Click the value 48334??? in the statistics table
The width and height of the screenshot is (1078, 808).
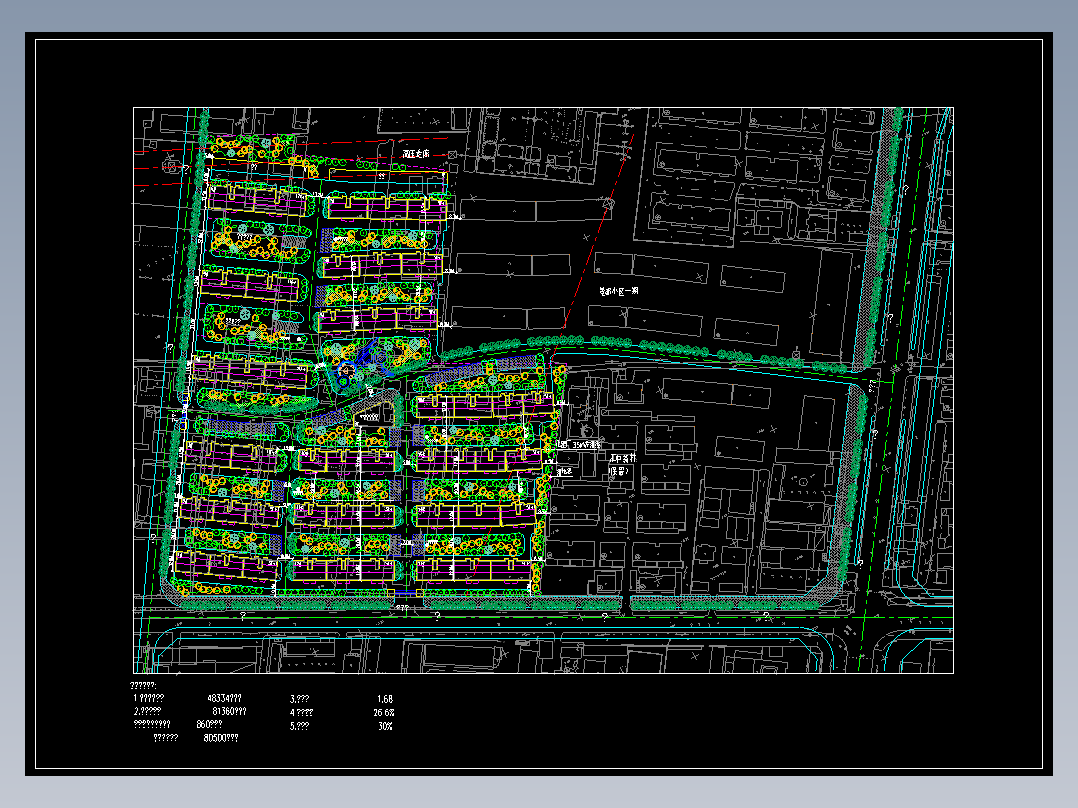coord(224,698)
